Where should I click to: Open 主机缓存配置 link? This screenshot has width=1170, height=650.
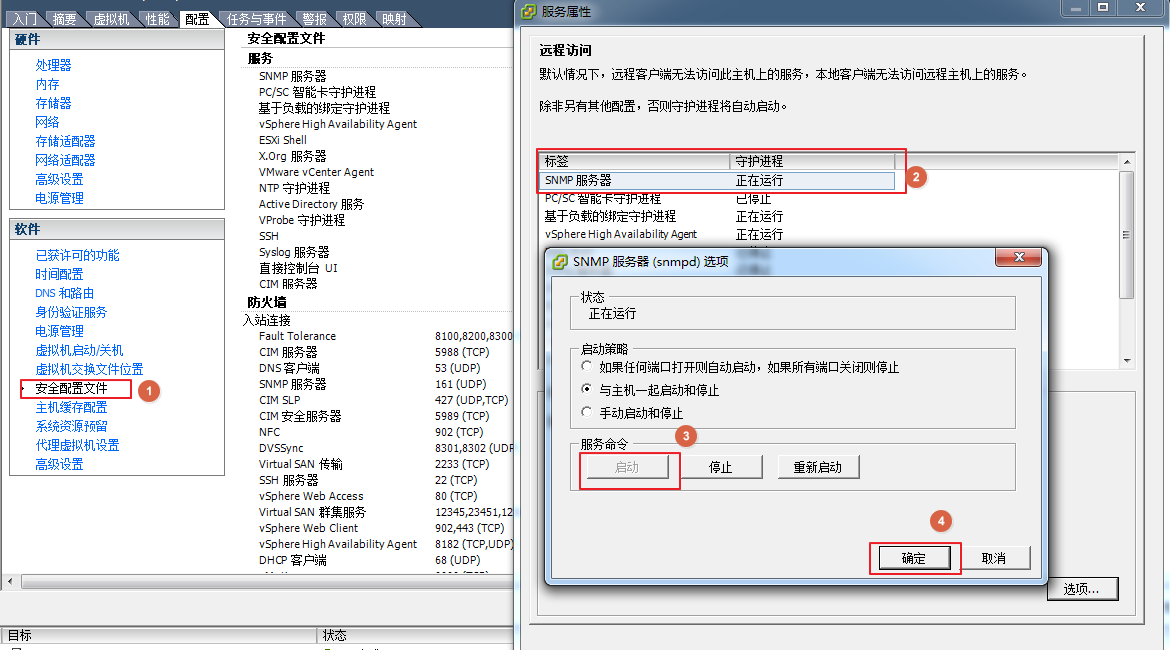click(x=72, y=407)
